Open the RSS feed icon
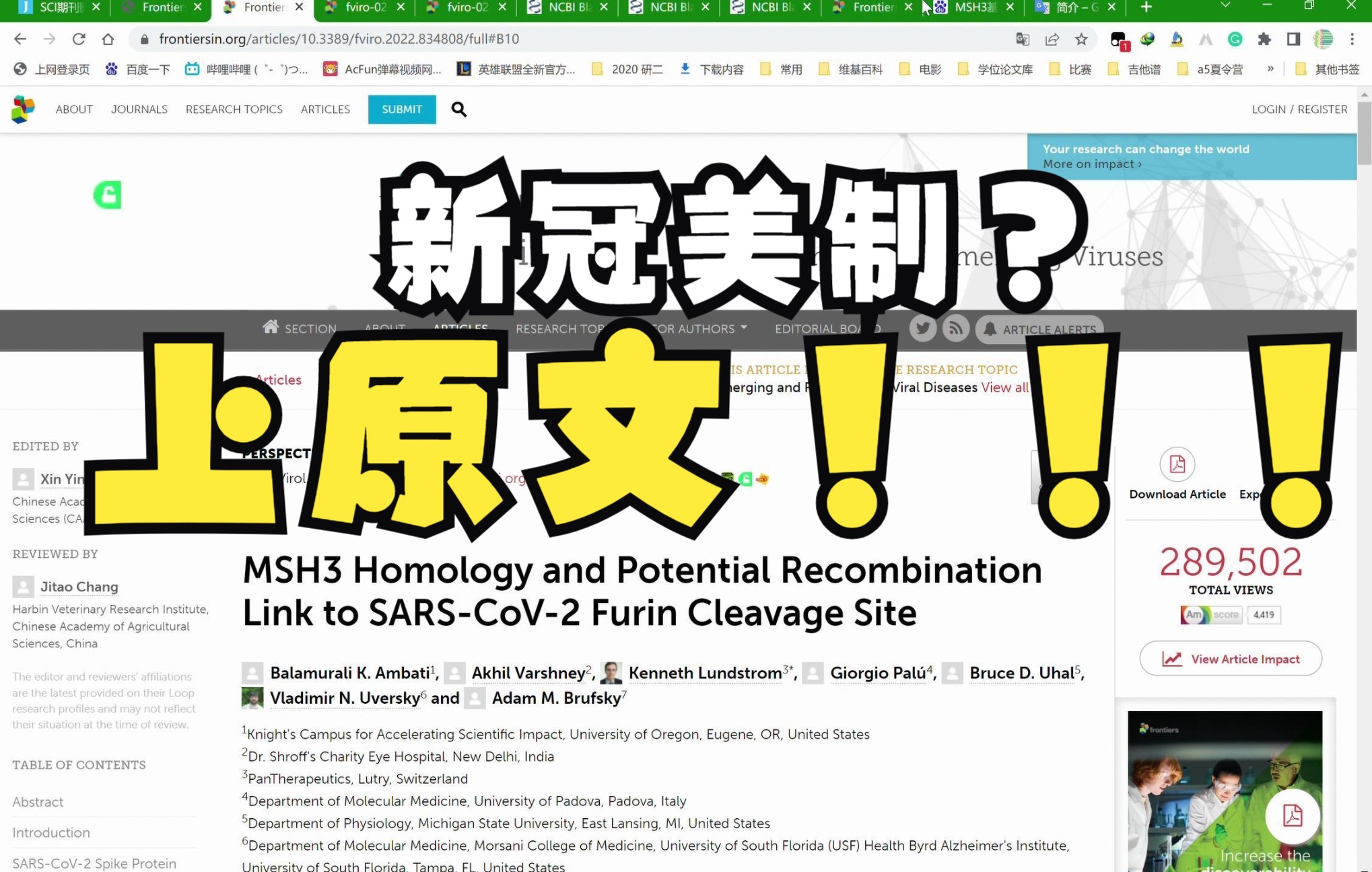The width and height of the screenshot is (1372, 872). [x=955, y=328]
